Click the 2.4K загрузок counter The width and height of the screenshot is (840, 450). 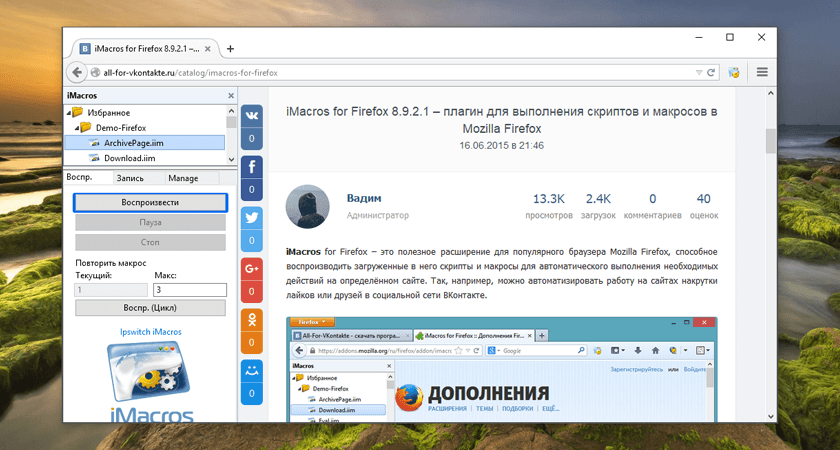pos(598,206)
